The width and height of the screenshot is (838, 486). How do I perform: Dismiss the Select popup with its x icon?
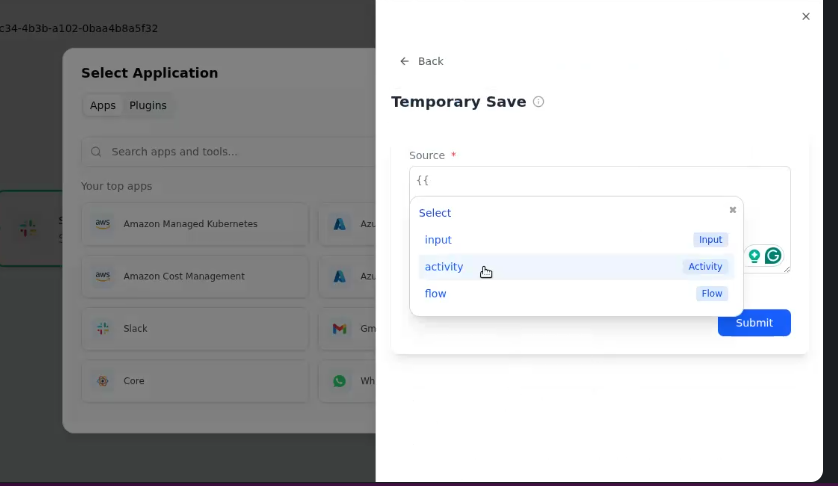(733, 210)
